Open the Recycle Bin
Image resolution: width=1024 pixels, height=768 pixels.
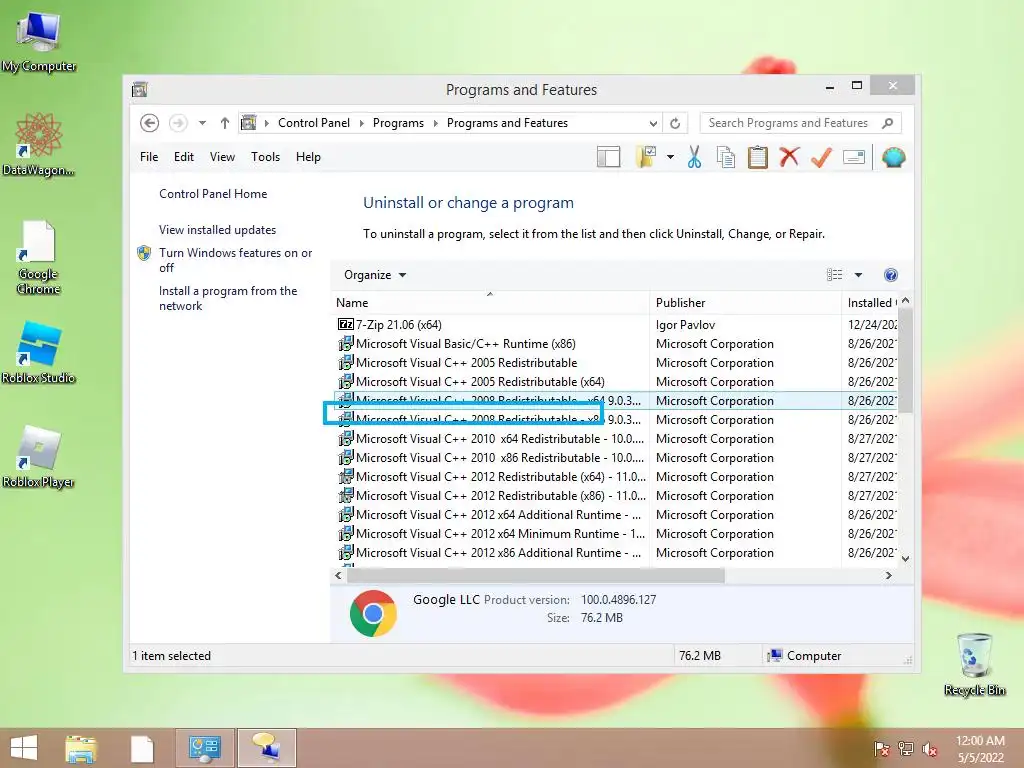pos(974,664)
